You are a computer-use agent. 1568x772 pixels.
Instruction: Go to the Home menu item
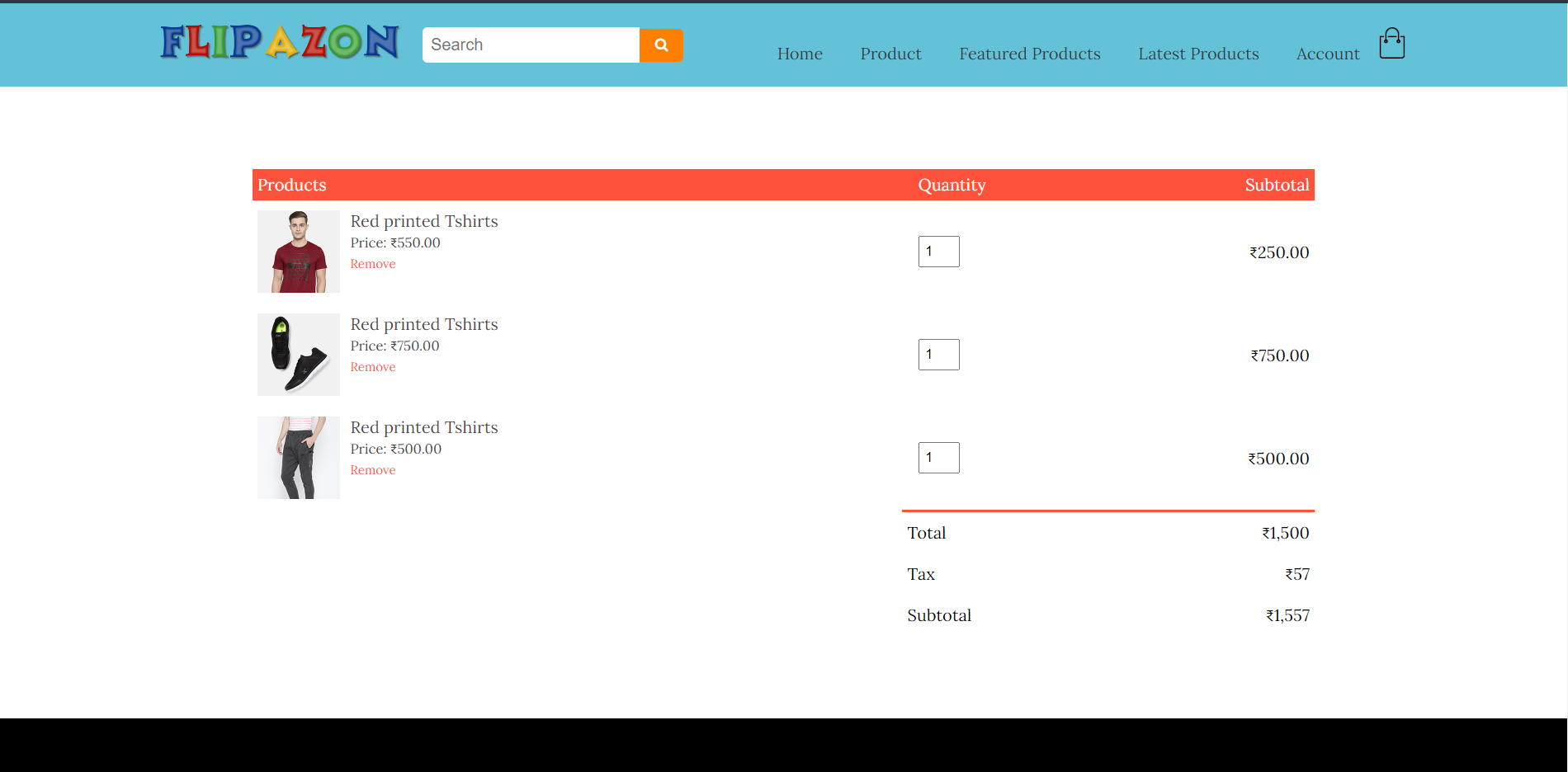(x=799, y=54)
